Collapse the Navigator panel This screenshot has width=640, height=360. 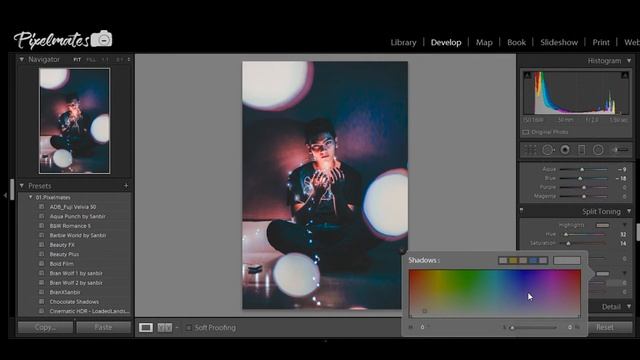(x=22, y=60)
